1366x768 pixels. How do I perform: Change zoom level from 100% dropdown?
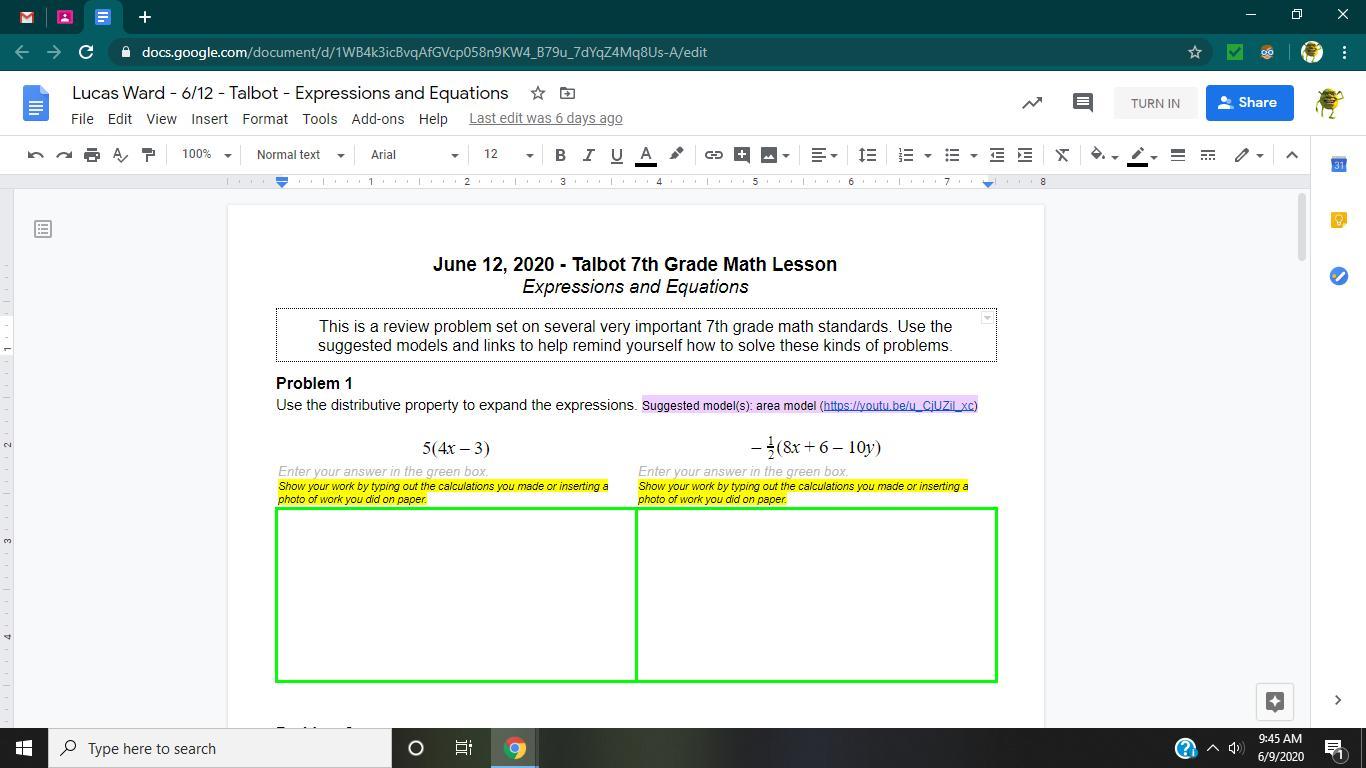205,155
